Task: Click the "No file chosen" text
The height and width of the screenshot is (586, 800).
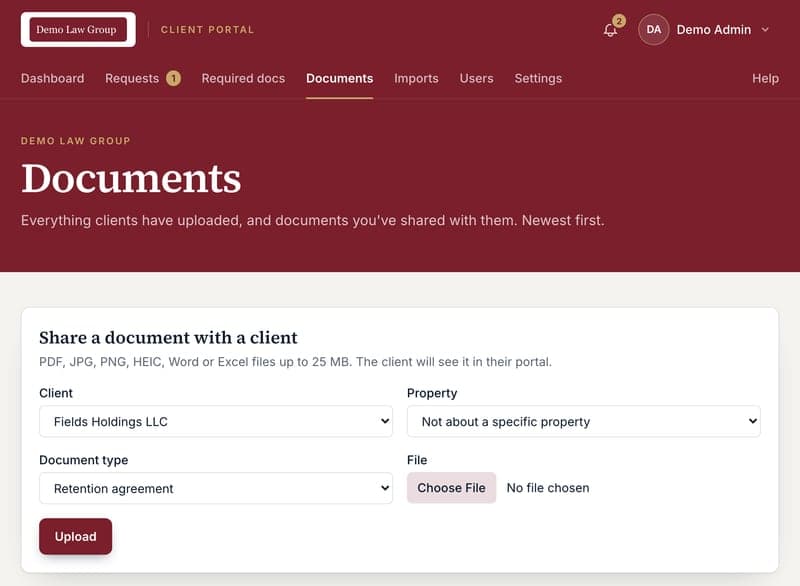Action: point(547,488)
